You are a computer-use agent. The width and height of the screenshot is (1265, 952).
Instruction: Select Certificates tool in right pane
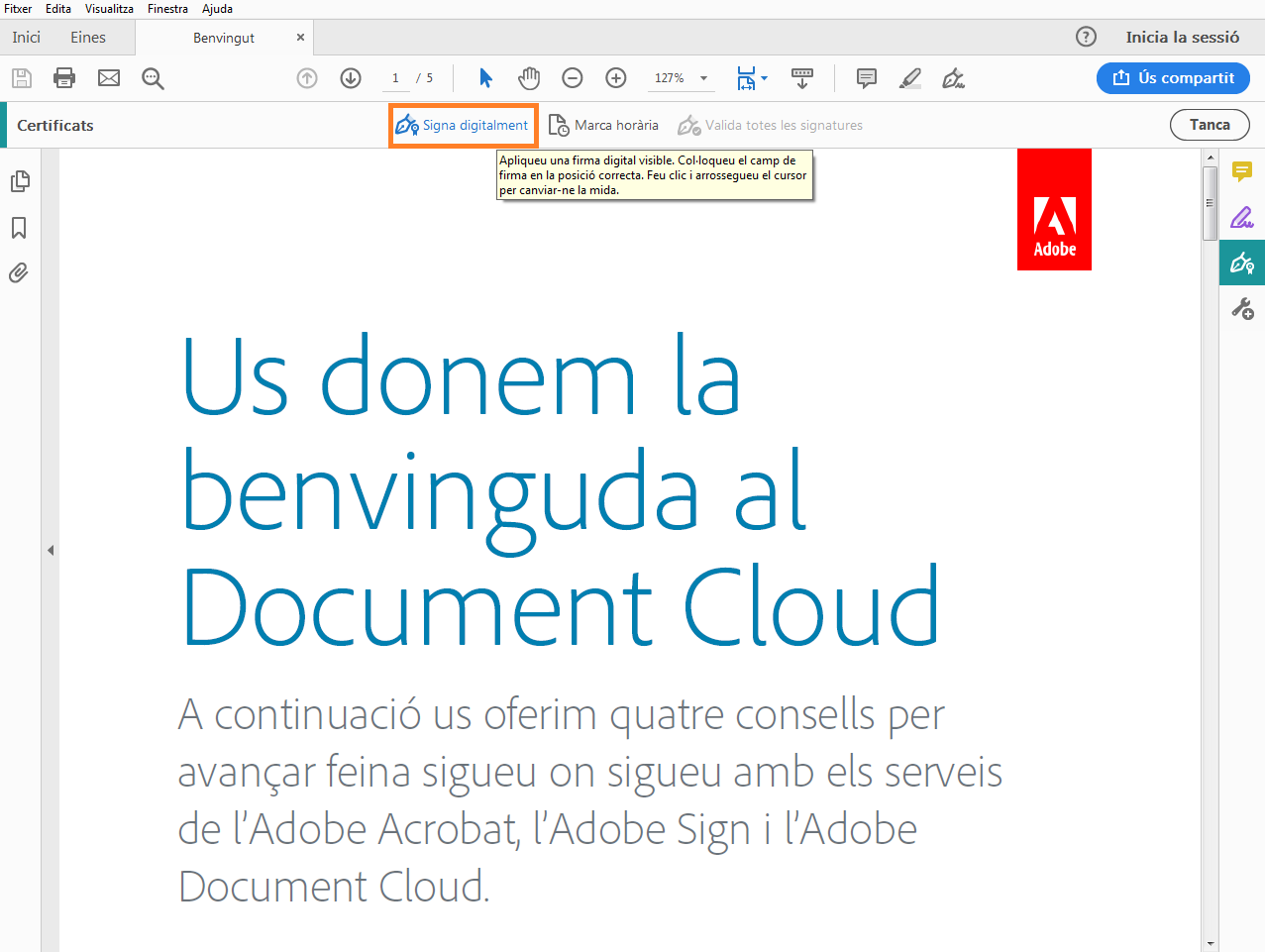pyautogui.click(x=1242, y=263)
